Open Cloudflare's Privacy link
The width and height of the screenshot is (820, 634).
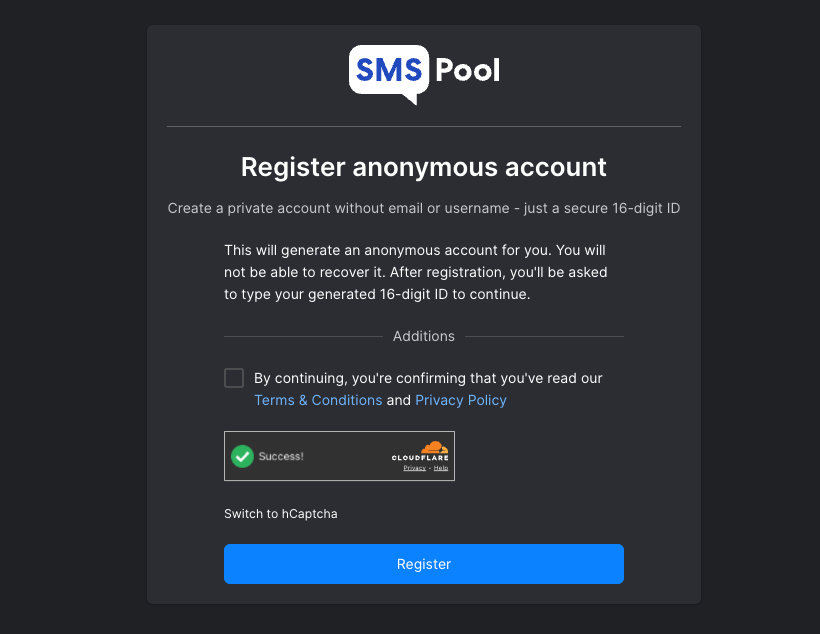413,468
